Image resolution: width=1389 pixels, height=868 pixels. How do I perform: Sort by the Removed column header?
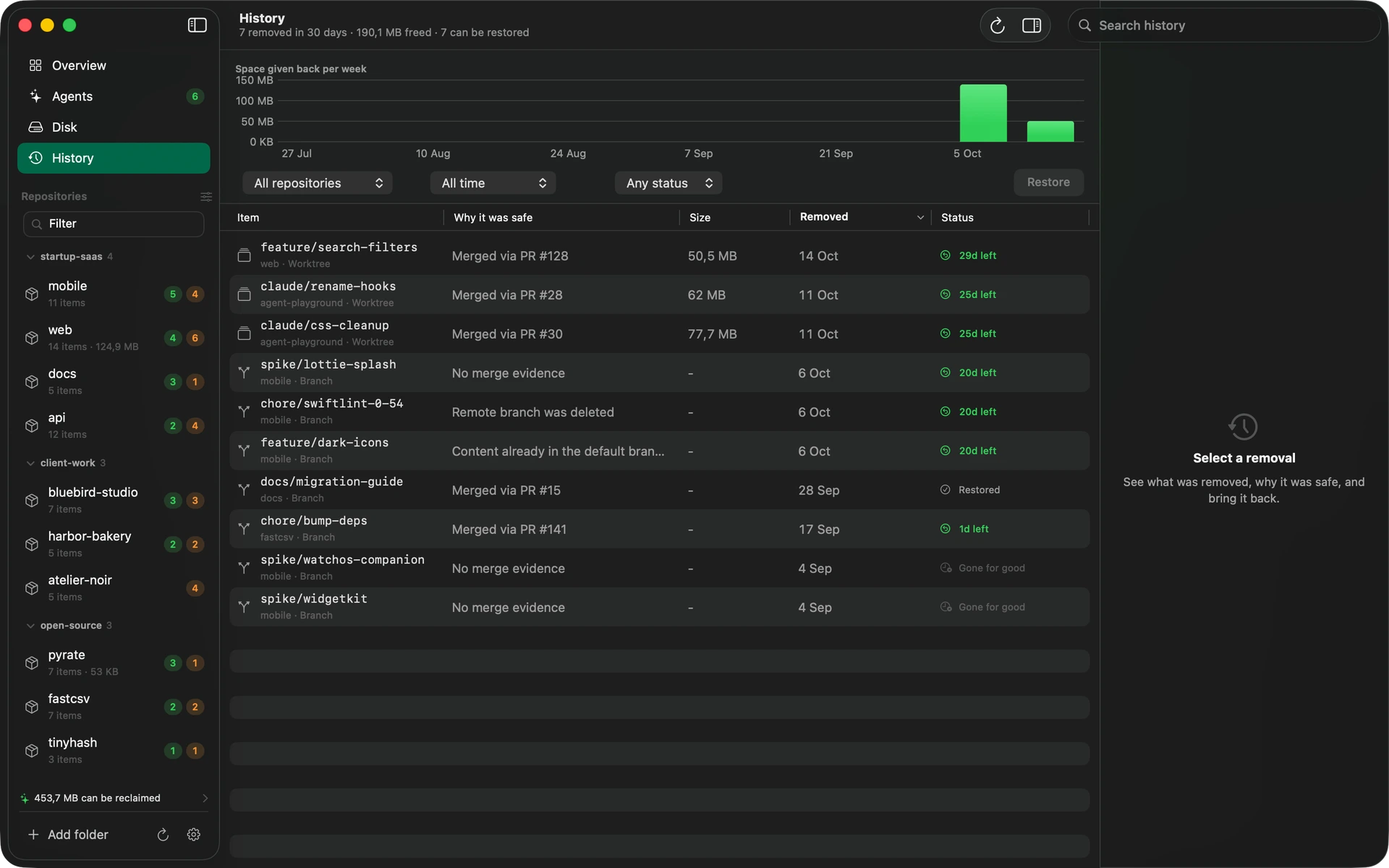tap(860, 217)
